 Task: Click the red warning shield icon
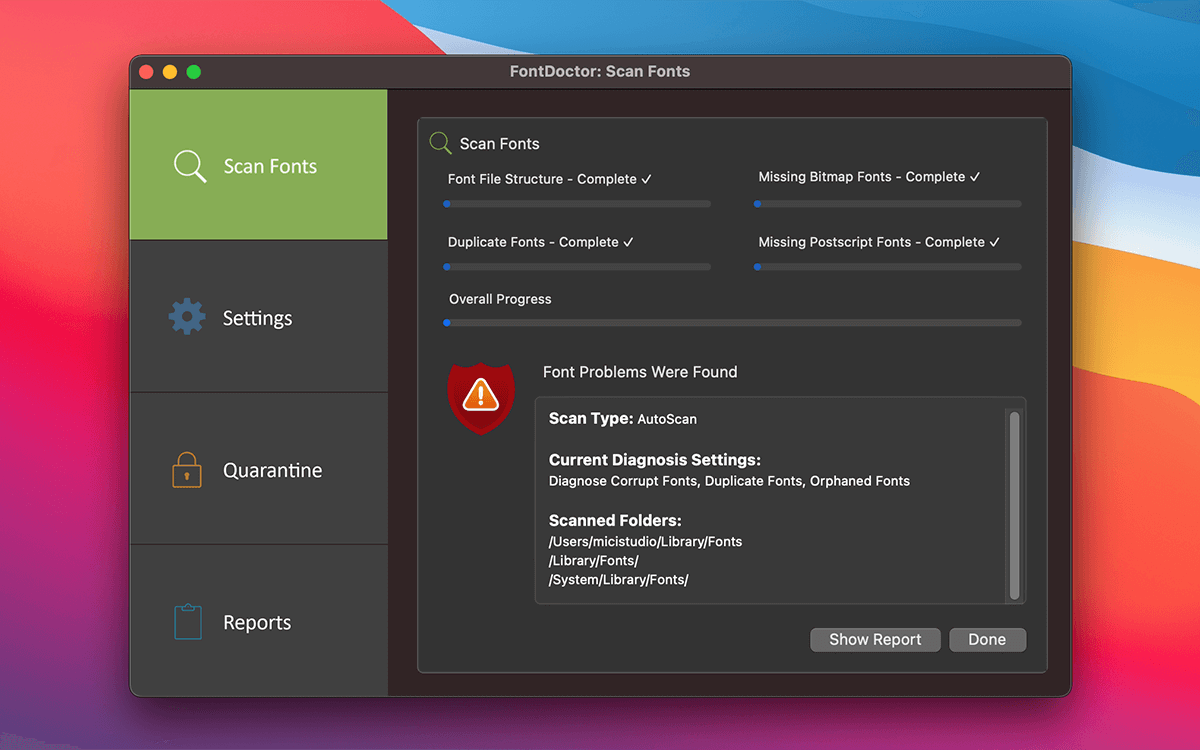pos(481,398)
